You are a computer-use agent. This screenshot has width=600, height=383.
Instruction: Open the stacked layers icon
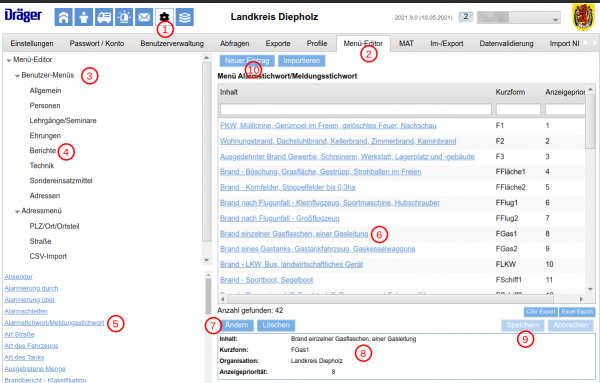185,17
